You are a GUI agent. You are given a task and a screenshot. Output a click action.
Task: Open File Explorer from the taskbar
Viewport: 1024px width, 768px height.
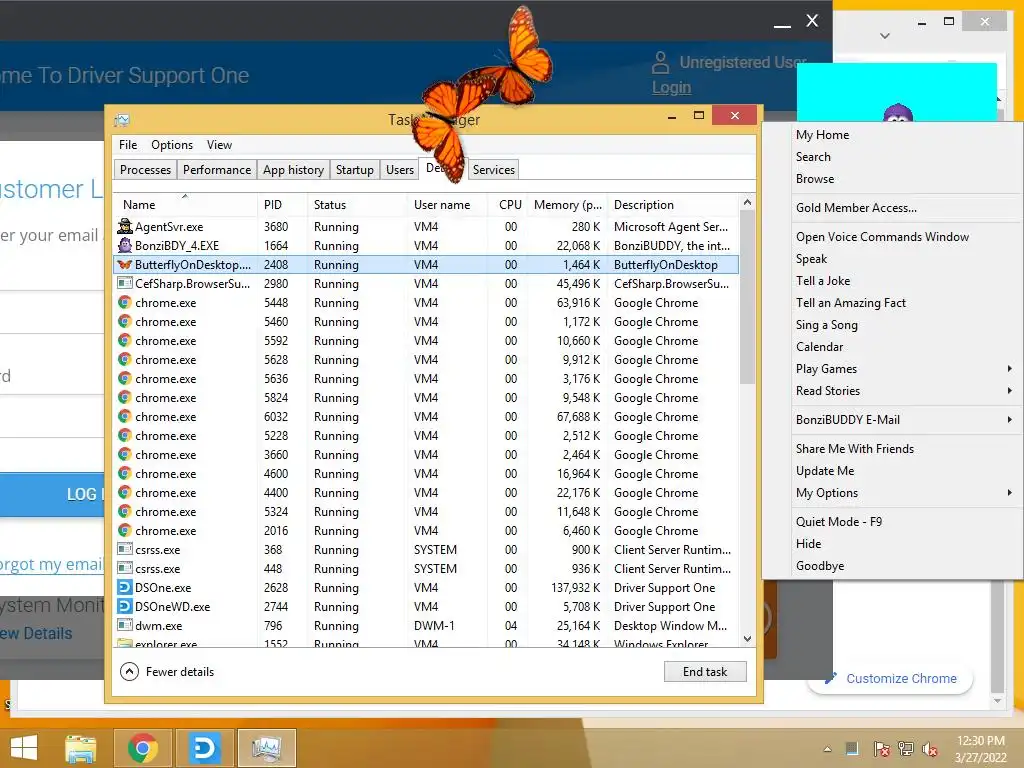(81, 748)
